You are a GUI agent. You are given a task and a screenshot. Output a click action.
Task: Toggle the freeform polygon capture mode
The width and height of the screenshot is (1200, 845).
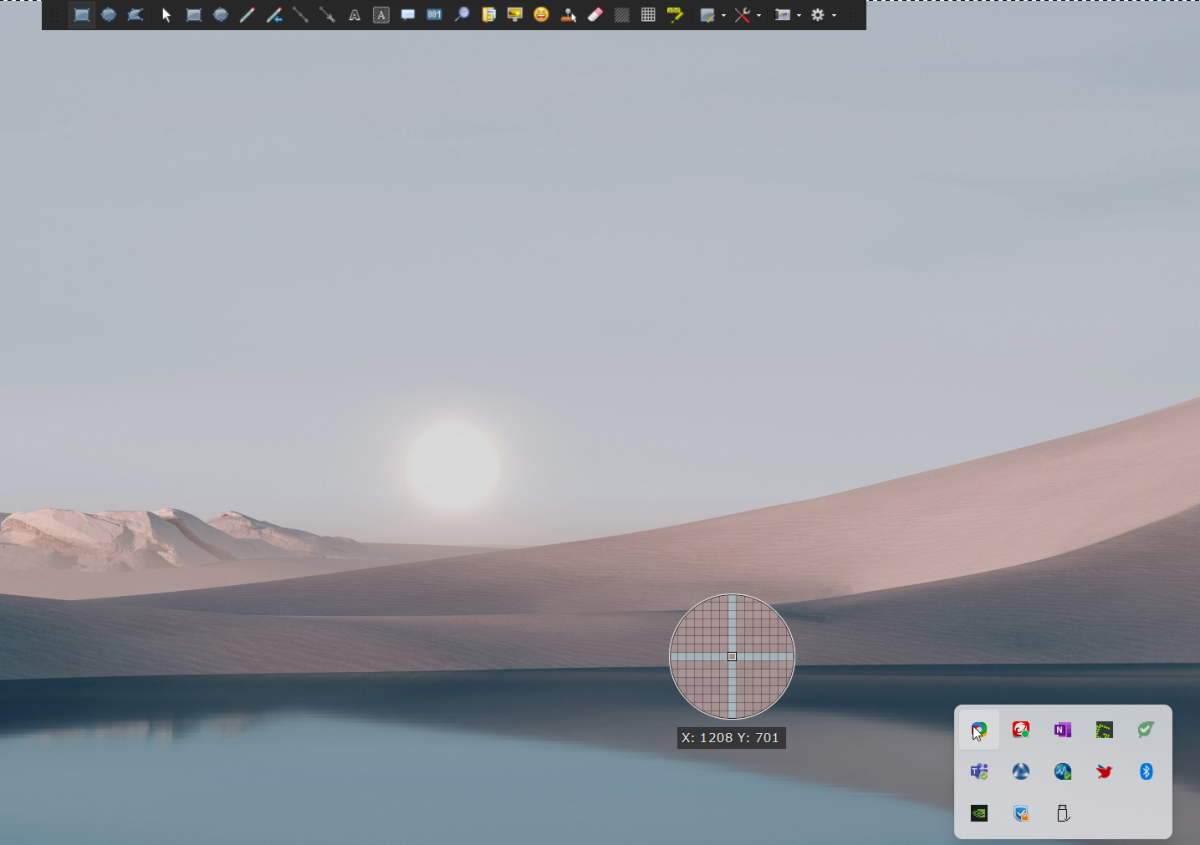pos(135,15)
